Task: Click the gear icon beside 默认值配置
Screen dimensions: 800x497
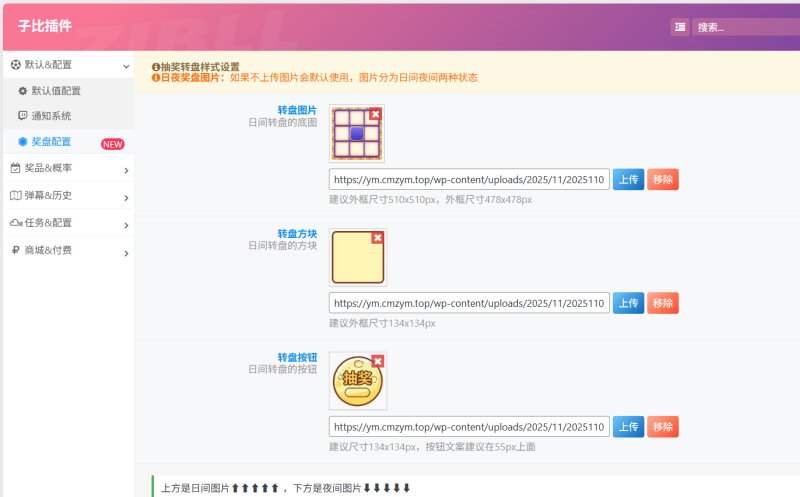Action: coord(22,91)
